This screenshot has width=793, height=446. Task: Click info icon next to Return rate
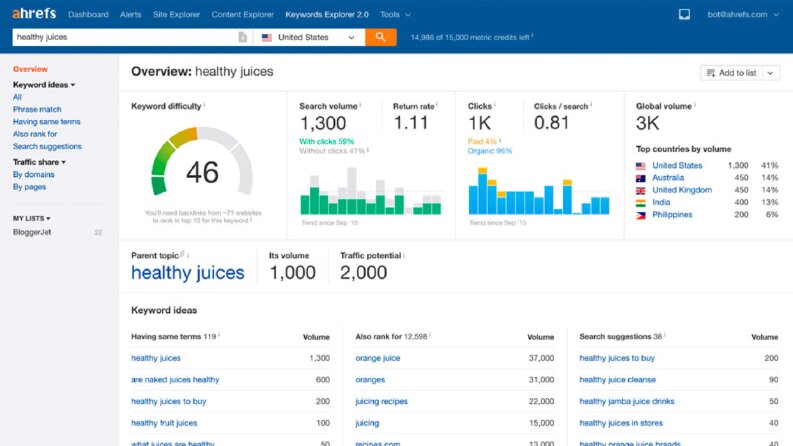coord(436,105)
